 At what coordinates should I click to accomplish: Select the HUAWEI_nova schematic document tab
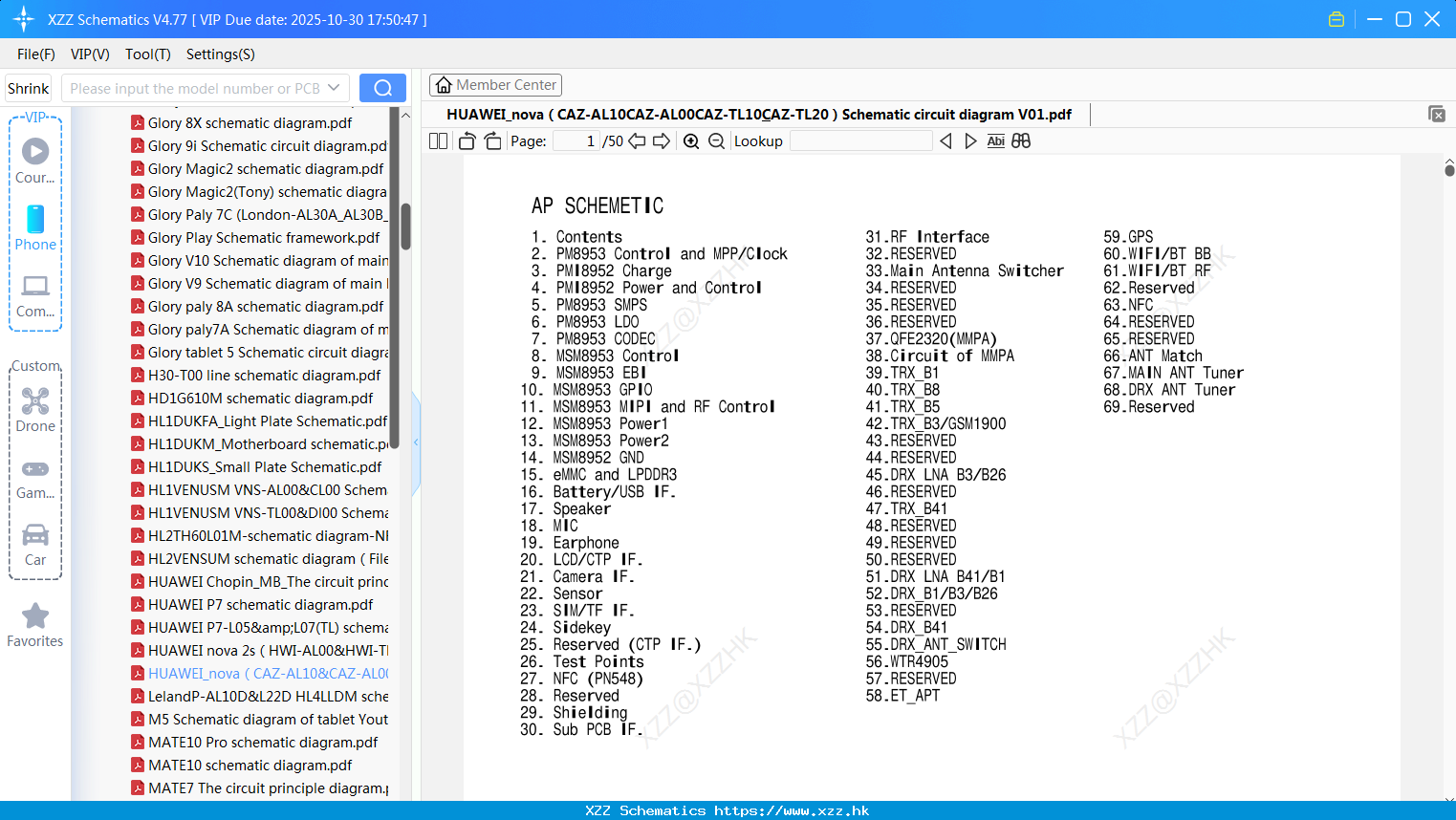tap(759, 115)
